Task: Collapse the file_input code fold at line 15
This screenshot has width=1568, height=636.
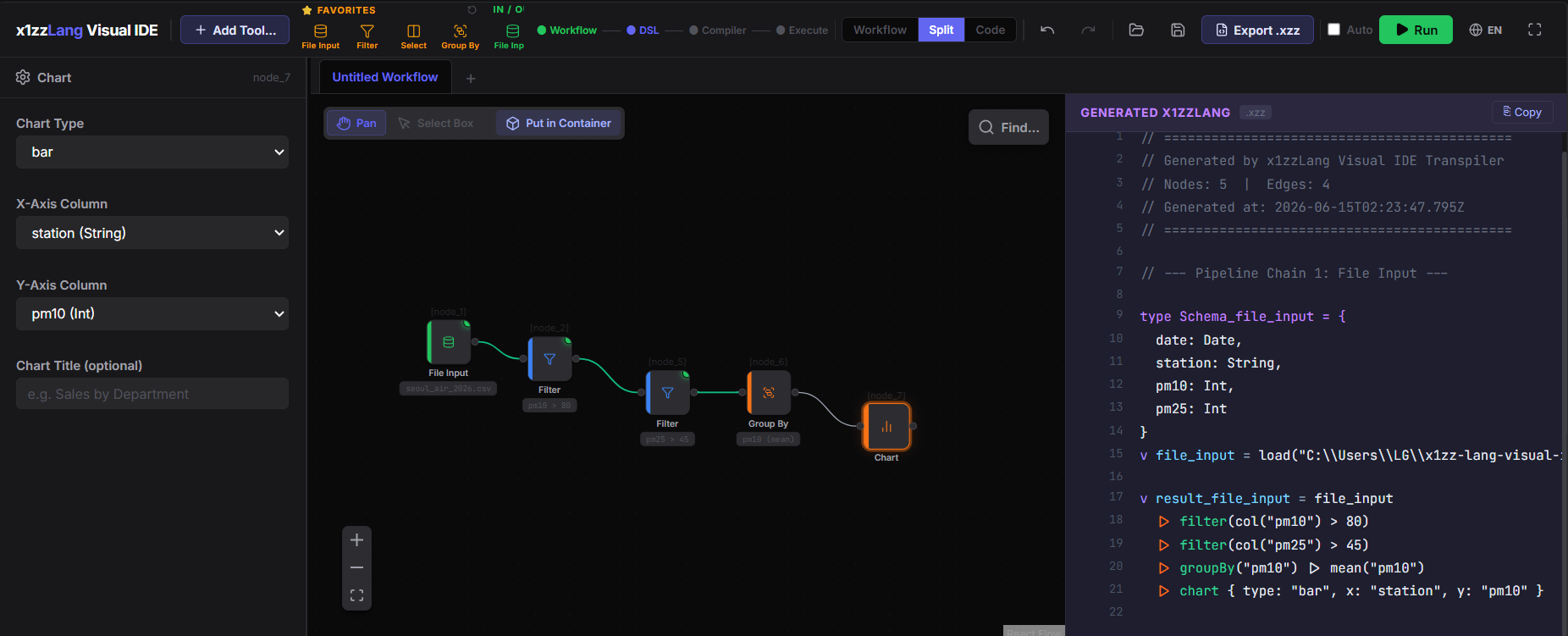Action: 1144,456
